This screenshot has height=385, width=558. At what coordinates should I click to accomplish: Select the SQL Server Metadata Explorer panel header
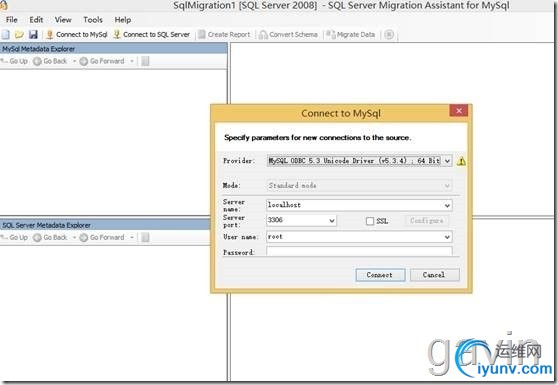pyautogui.click(x=105, y=225)
